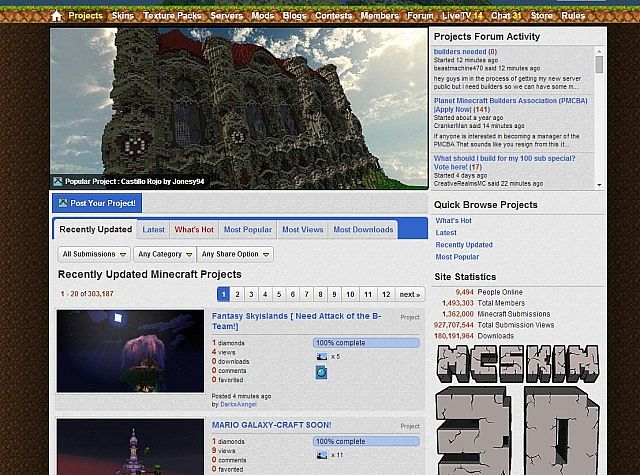Screen dimensions: 640x475
Task: Click forum activity scroll up arrow
Action: point(599,51)
